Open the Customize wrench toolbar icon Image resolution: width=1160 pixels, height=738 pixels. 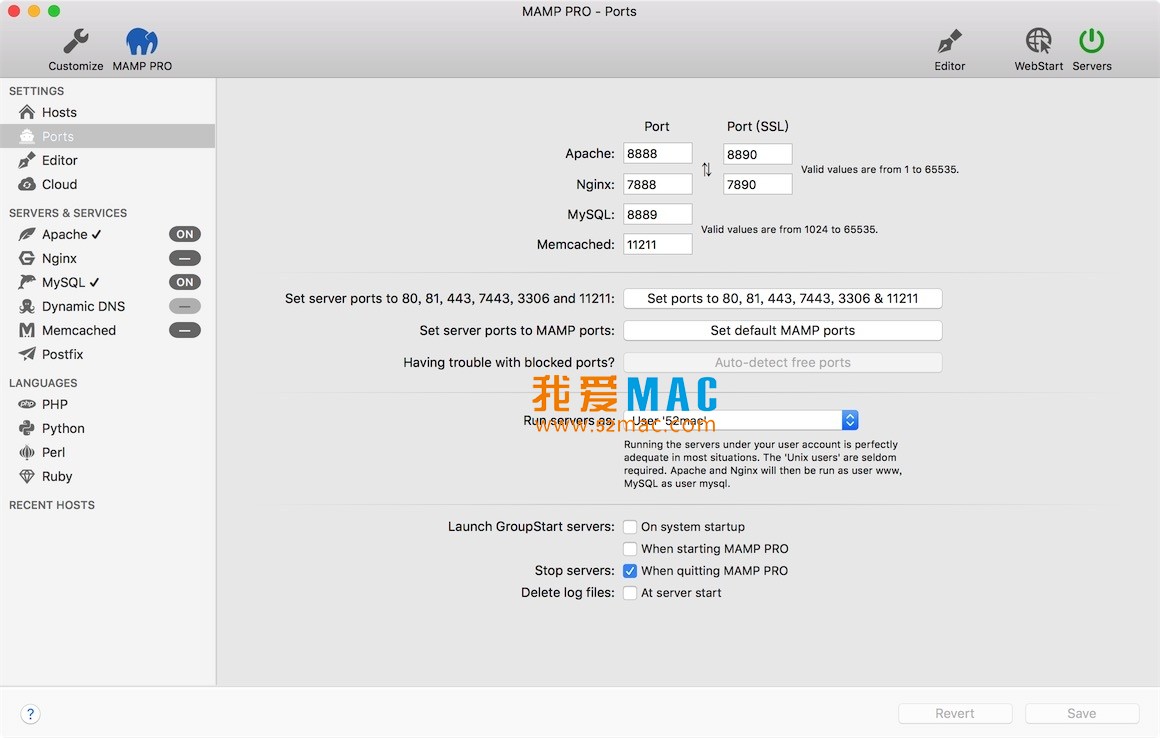pyautogui.click(x=75, y=41)
